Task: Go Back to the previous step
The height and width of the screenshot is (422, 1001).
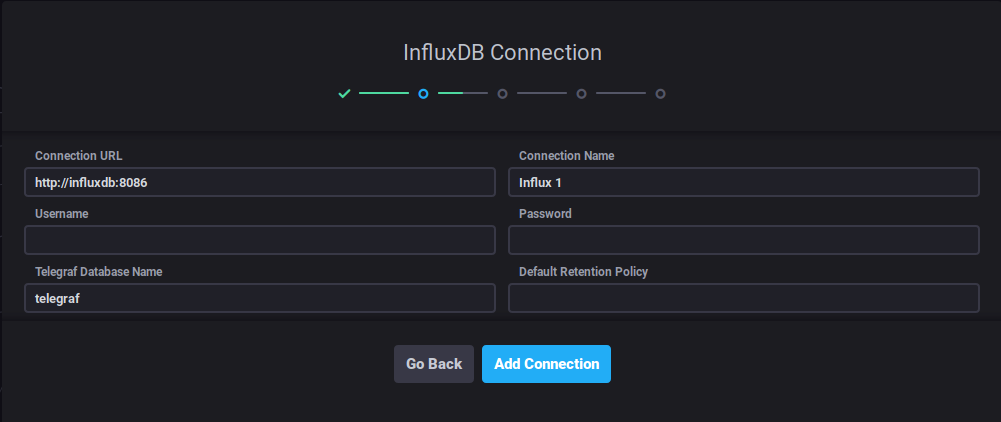Action: [x=434, y=364]
